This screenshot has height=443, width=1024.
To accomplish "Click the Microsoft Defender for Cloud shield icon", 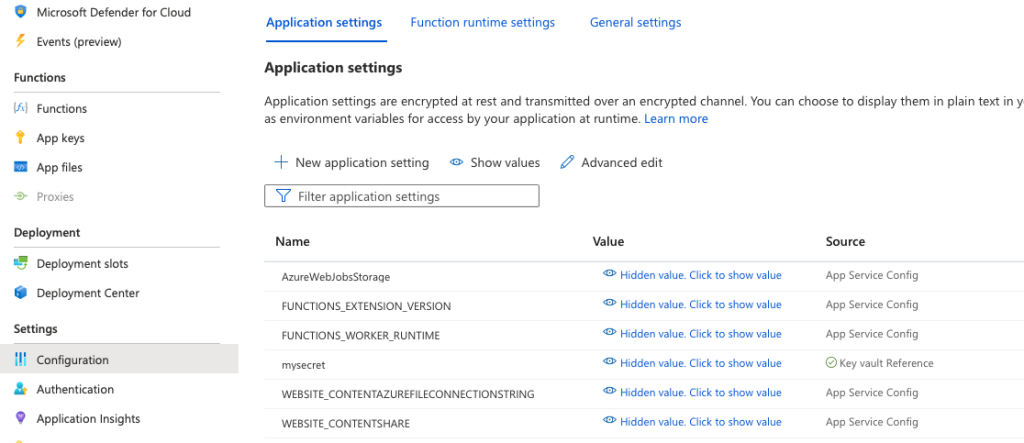I will click(x=20, y=12).
